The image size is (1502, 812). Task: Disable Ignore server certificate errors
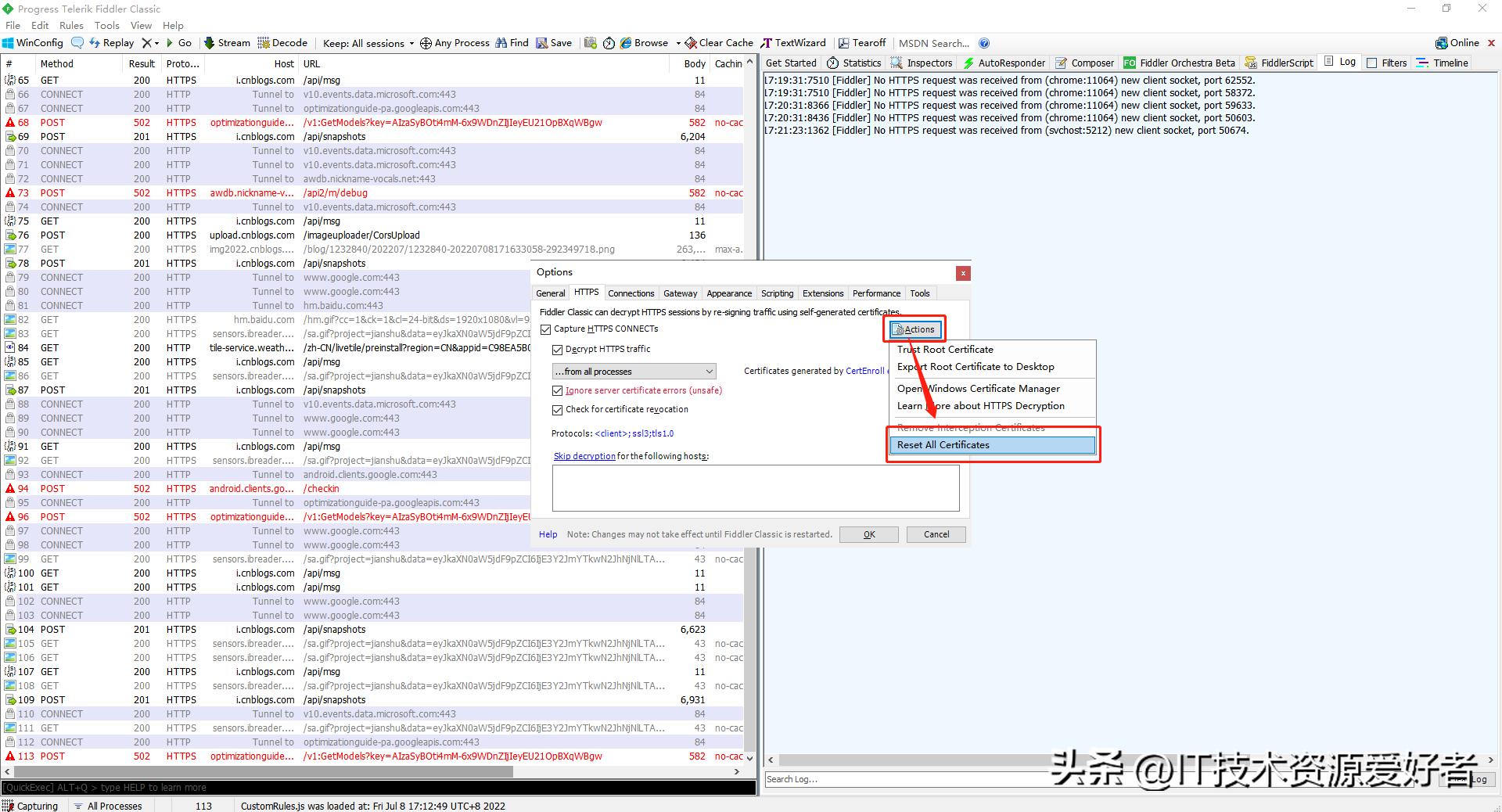pos(558,390)
